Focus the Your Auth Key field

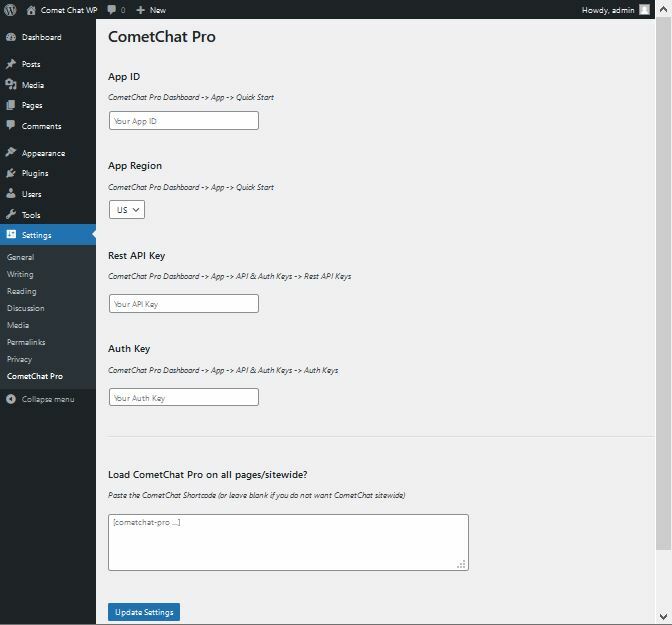click(x=184, y=397)
